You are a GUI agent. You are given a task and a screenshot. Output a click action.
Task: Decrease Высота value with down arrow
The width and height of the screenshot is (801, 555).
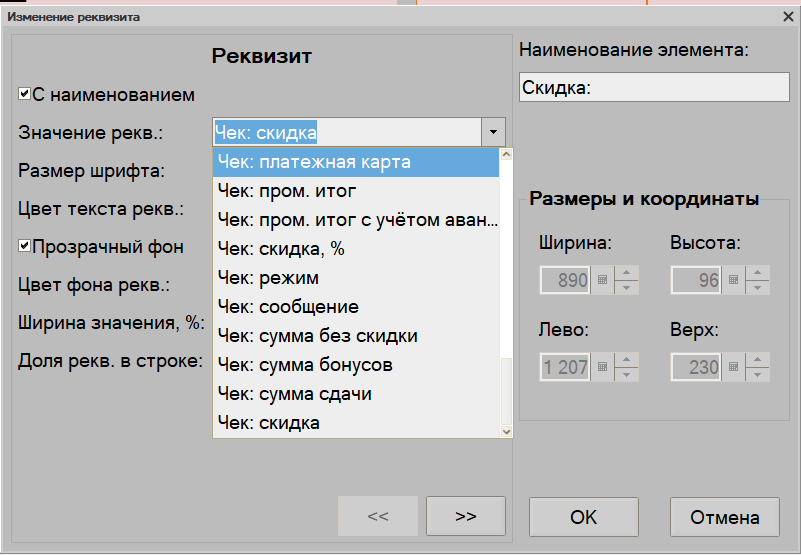tap(758, 288)
